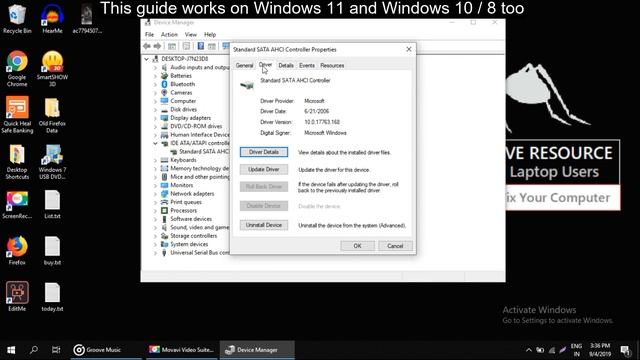640x360 pixels.
Task: Expand the Keyboards tree node
Action: coord(155,160)
